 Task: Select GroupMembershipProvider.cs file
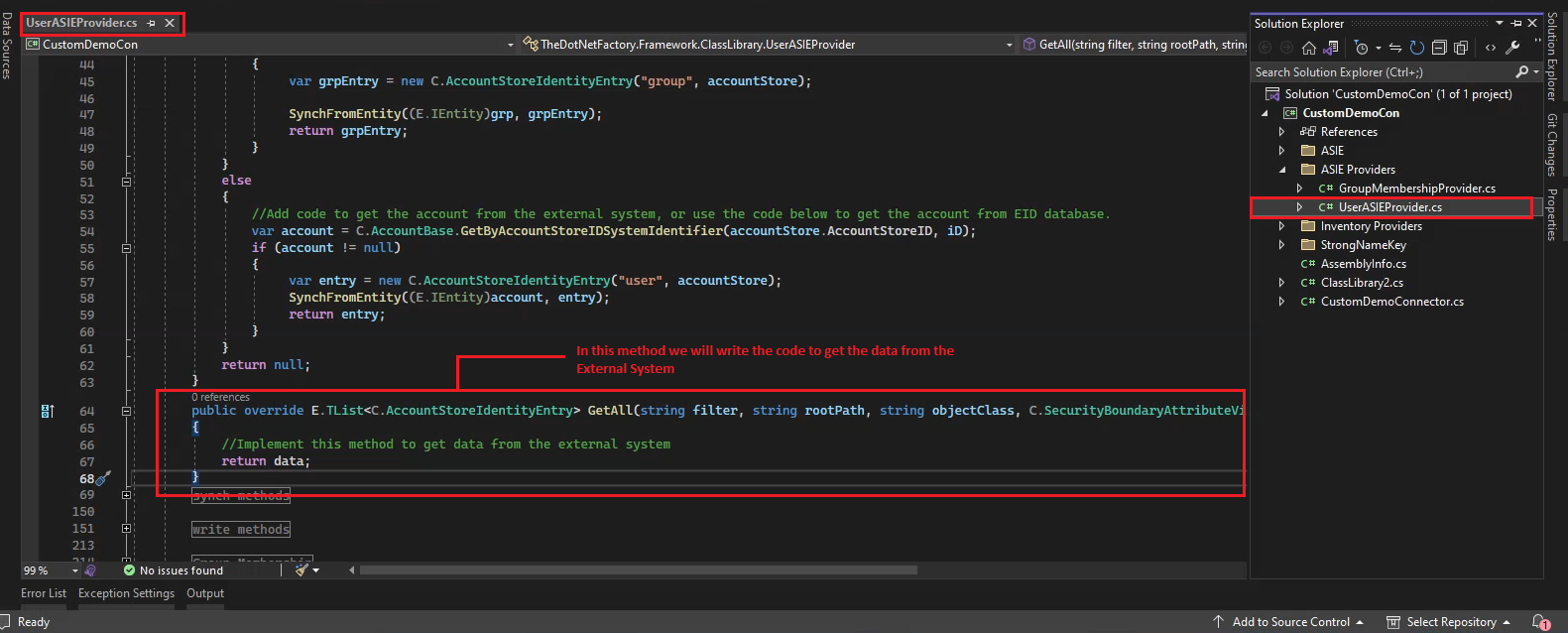coord(1416,189)
